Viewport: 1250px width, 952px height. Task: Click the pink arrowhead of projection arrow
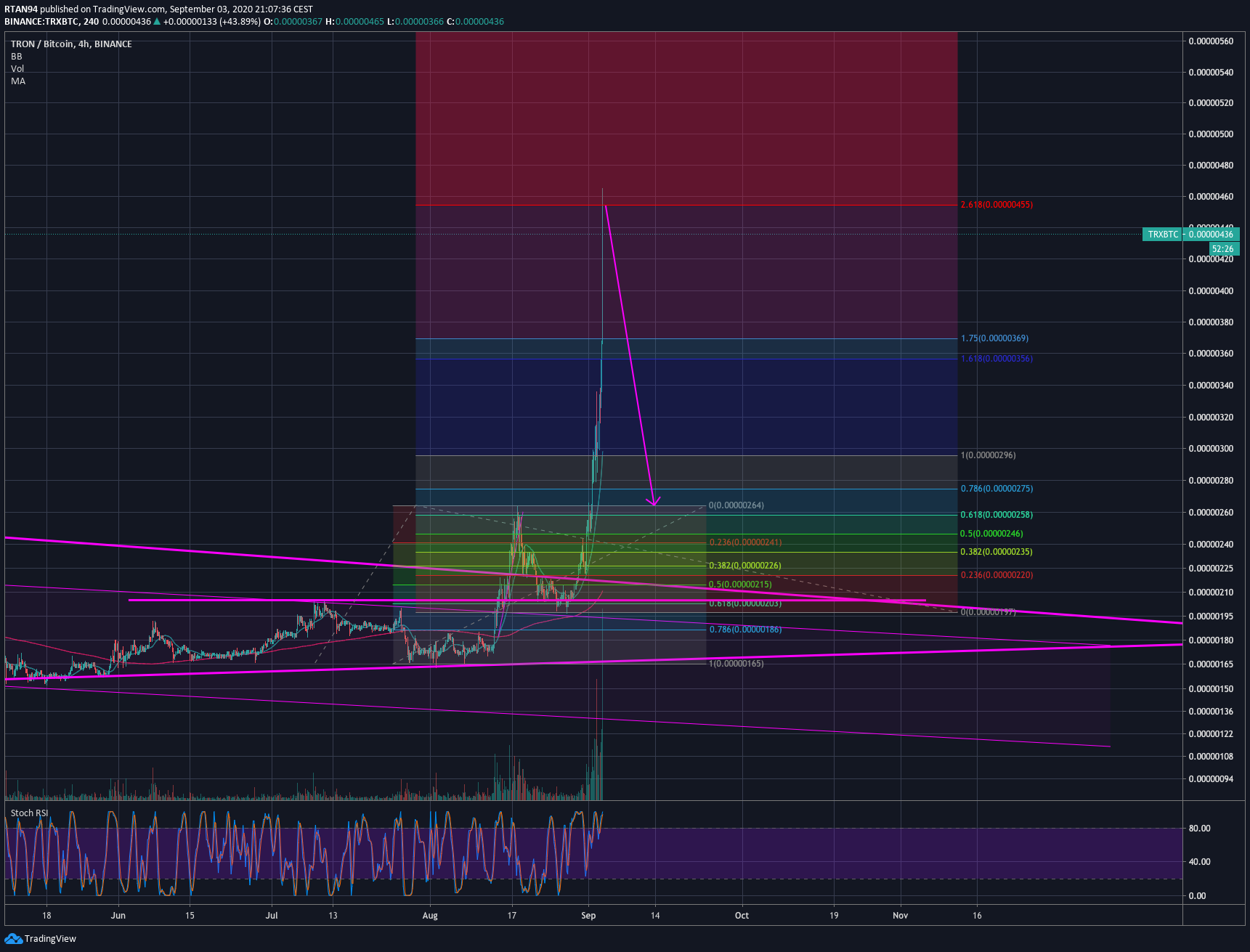tap(654, 501)
